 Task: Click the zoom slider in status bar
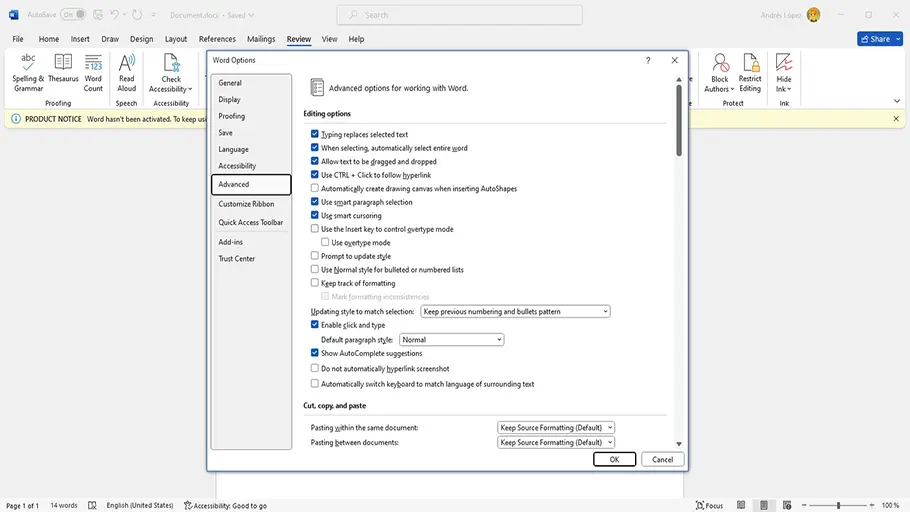click(838, 506)
